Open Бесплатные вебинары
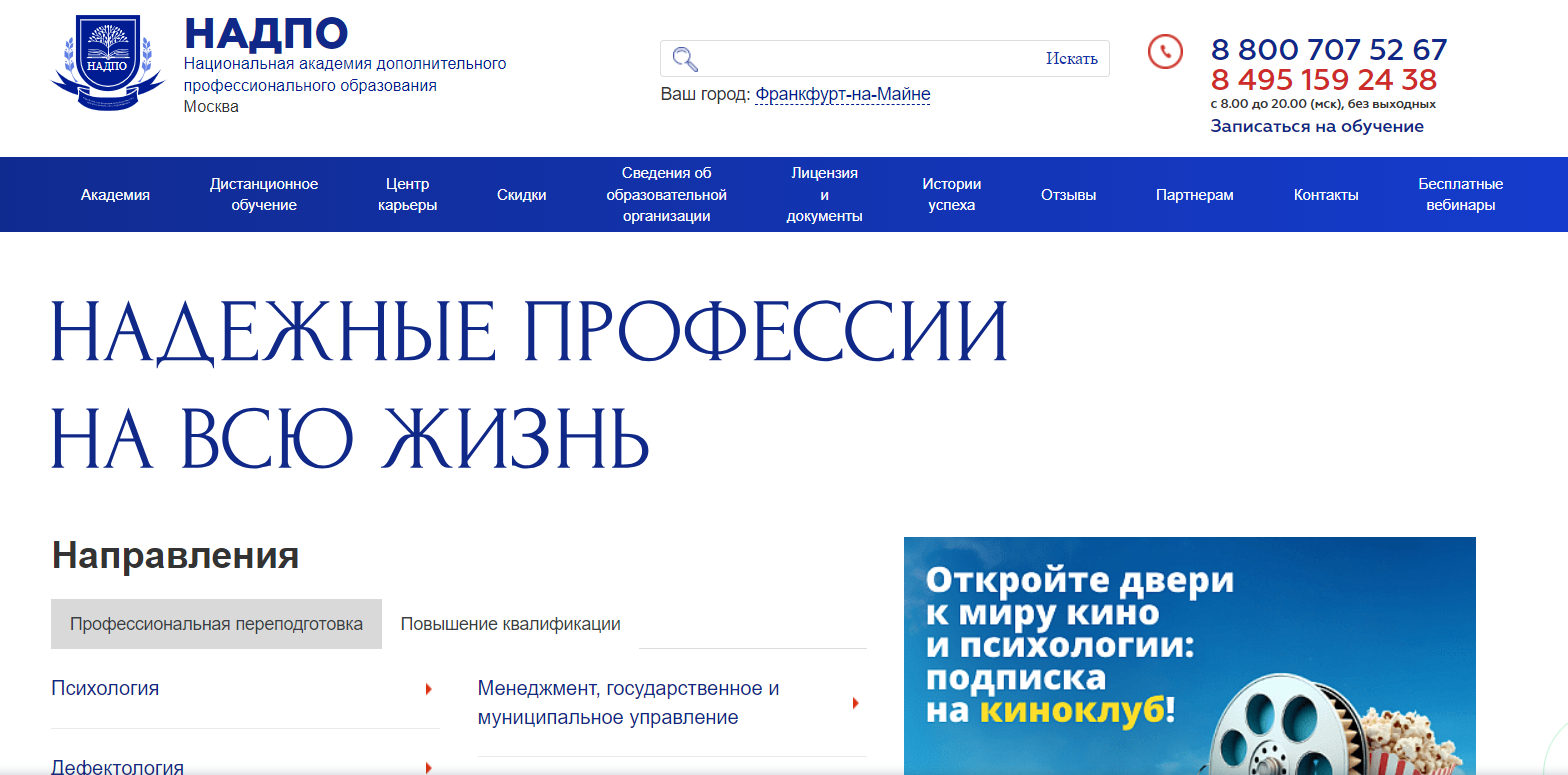1568x775 pixels. tap(1460, 194)
